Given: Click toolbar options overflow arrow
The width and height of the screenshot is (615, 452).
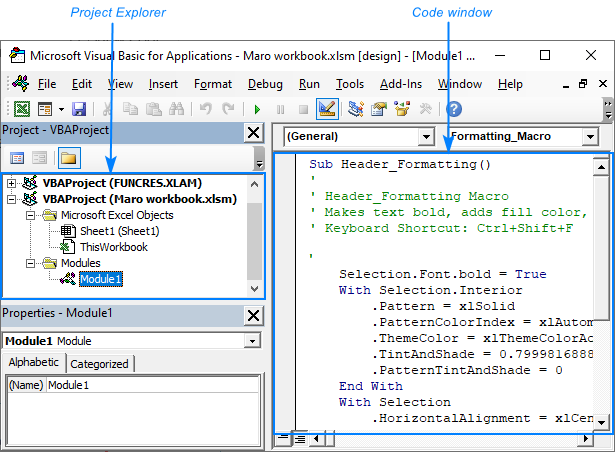Looking at the screenshot, I should 608,109.
